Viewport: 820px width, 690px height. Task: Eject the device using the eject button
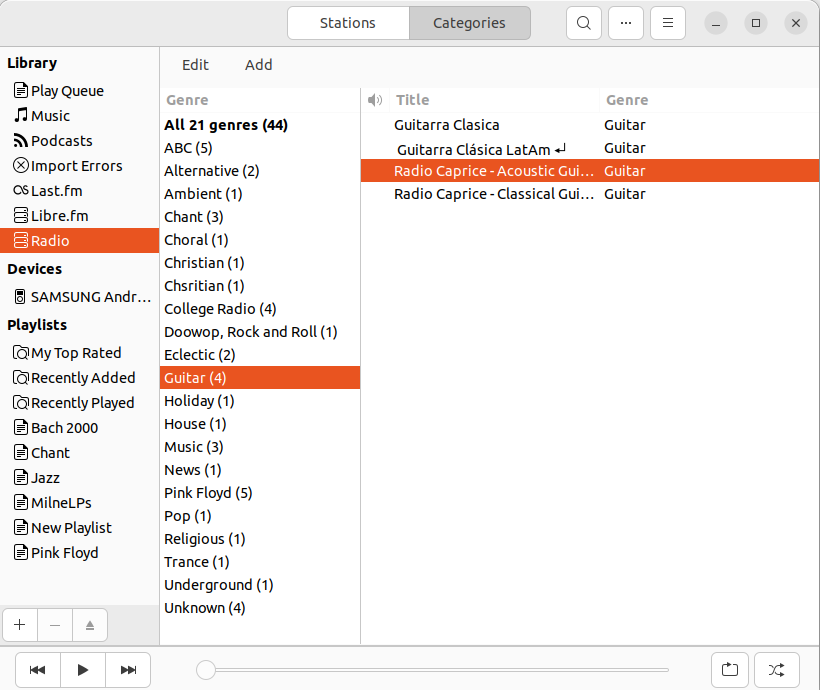click(x=90, y=625)
